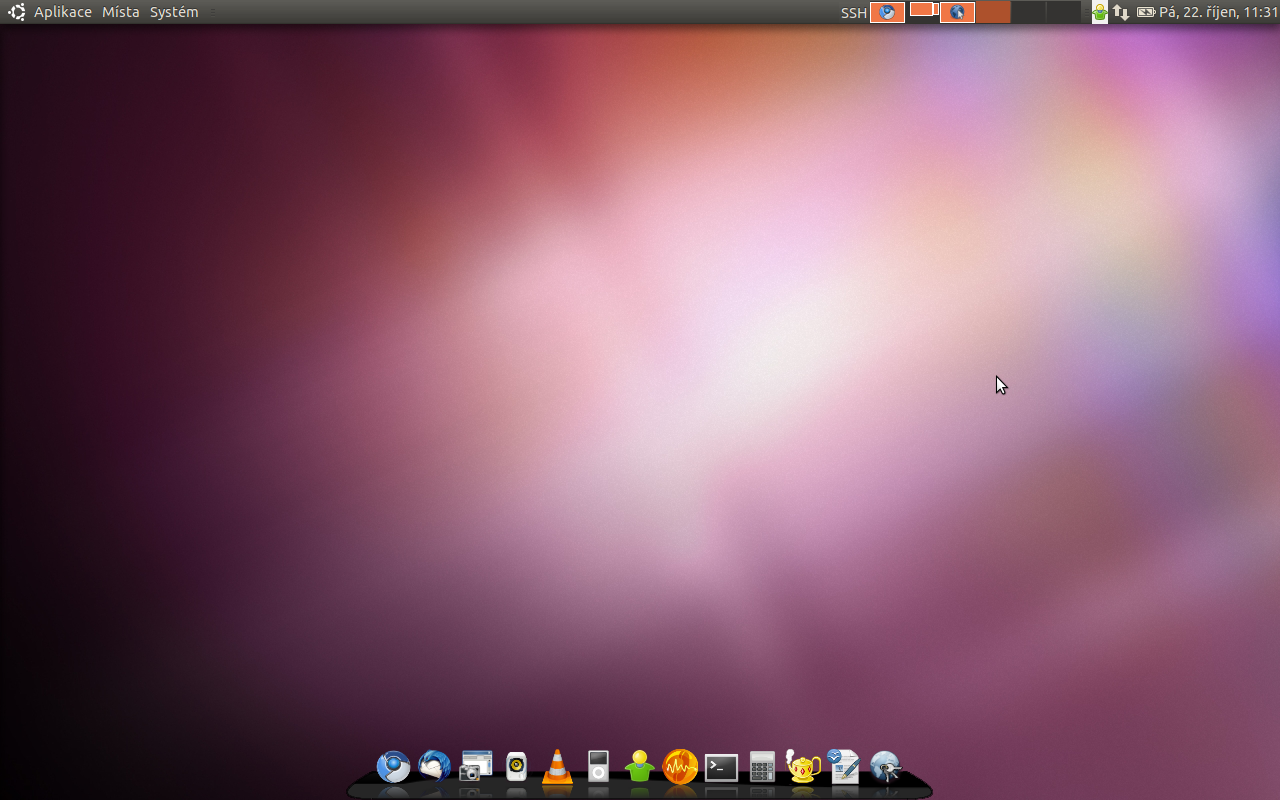Screen dimensions: 1280x800
Task: Open the battery status indicator
Action: 1146,13
